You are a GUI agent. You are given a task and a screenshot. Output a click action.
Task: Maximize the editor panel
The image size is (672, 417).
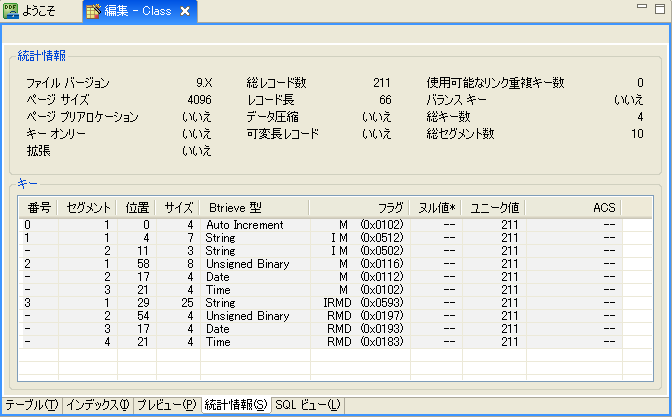click(659, 8)
